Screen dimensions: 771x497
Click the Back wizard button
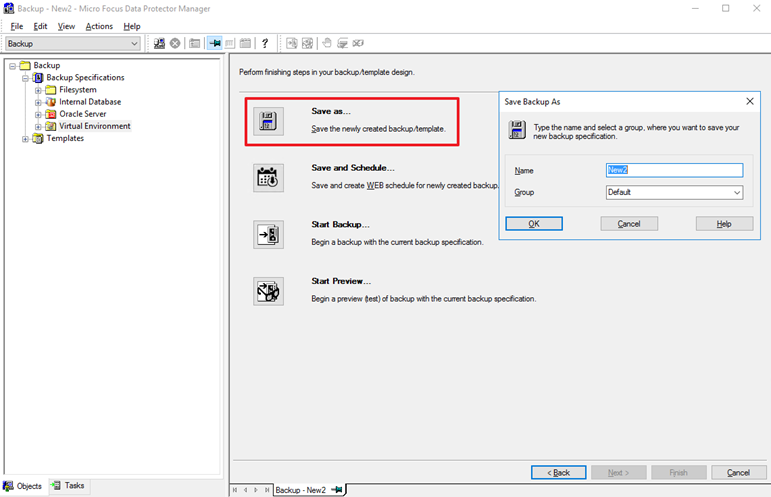pos(559,472)
